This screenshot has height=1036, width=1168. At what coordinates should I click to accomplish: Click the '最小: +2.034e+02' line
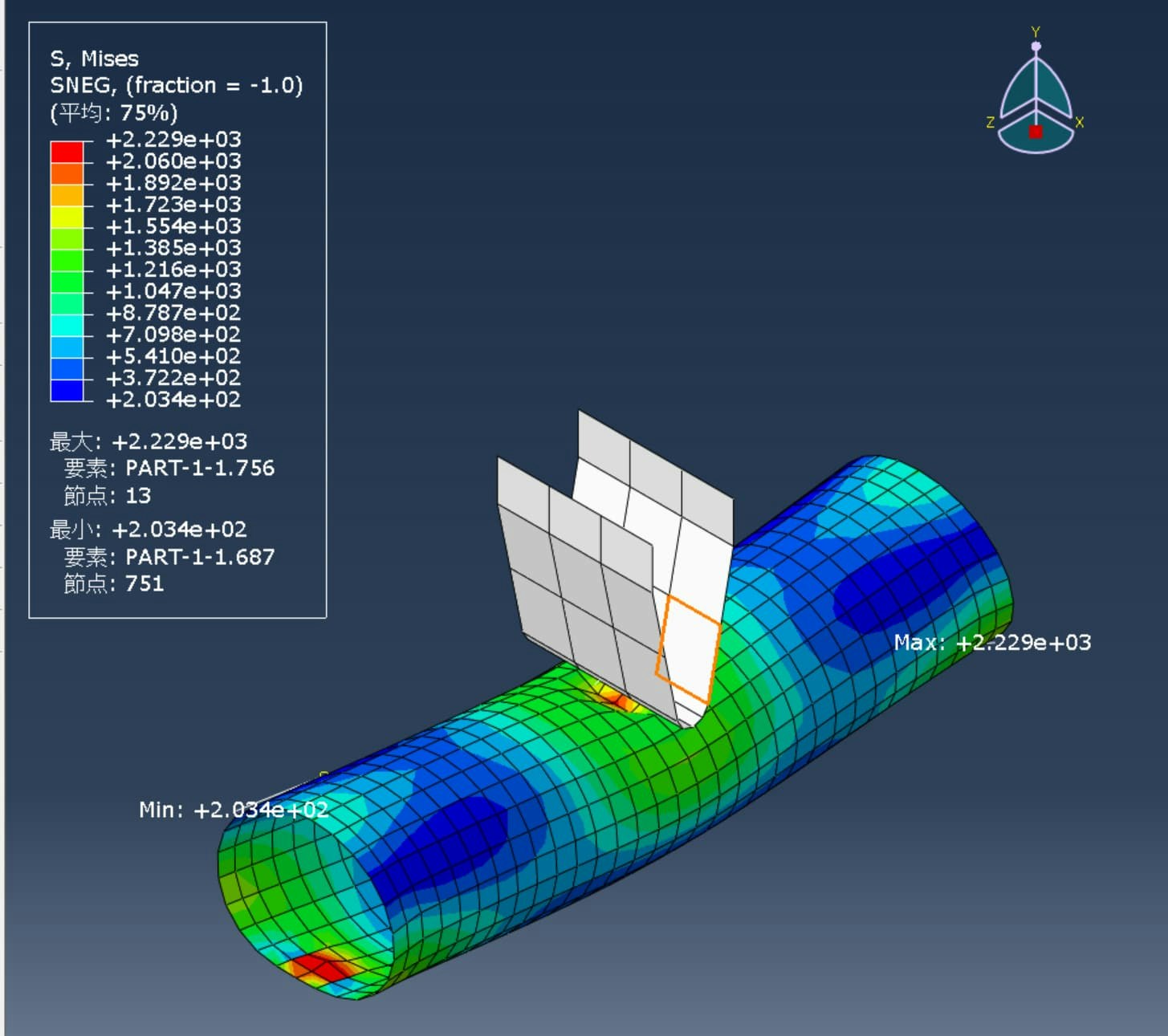(149, 530)
